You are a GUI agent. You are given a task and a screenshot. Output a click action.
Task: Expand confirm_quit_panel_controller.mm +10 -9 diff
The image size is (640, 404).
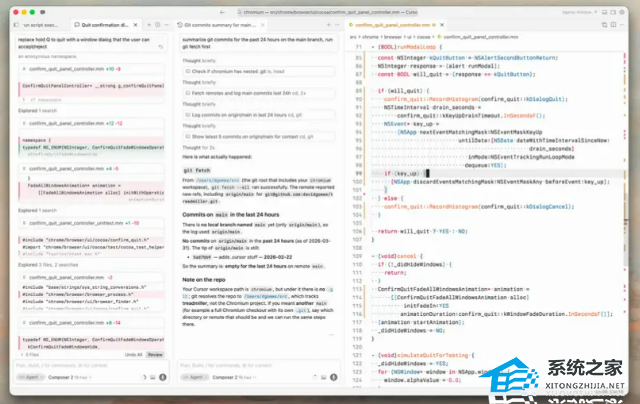tap(92, 69)
